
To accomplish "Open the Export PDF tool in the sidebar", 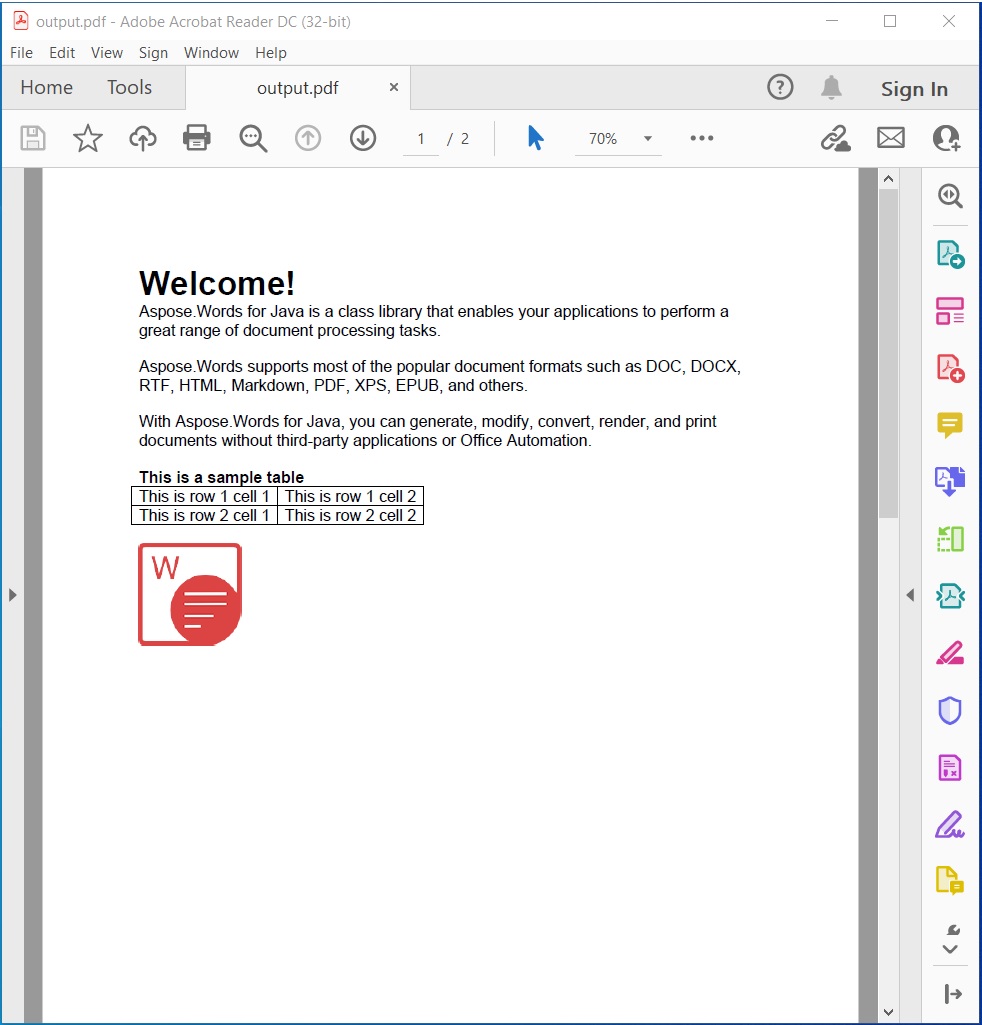I will [x=949, y=255].
